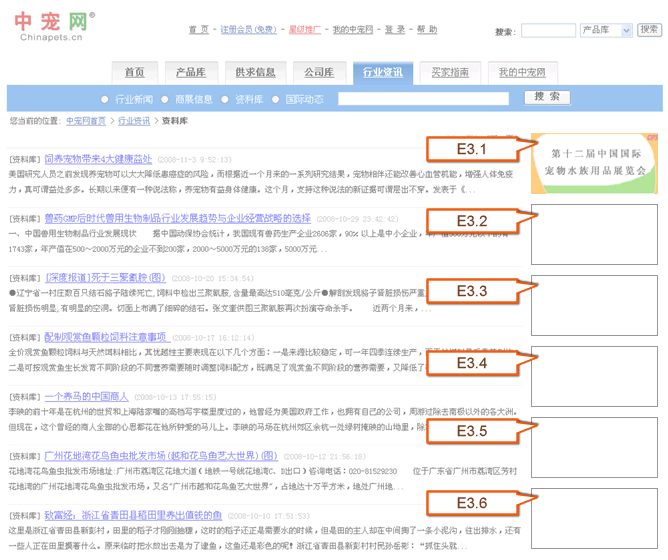Open the pet aquarium exhibition banner ad
Viewport: 668px width, 560px height.
tap(596, 163)
